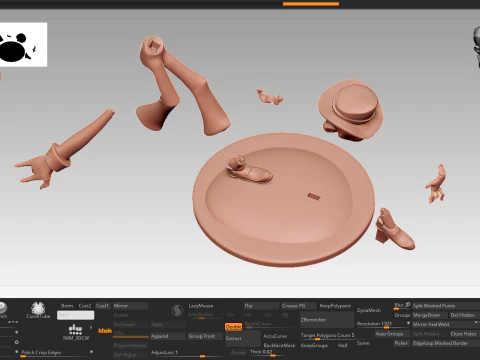Click the MergeDown button
480x360 pixels.
tap(430, 315)
